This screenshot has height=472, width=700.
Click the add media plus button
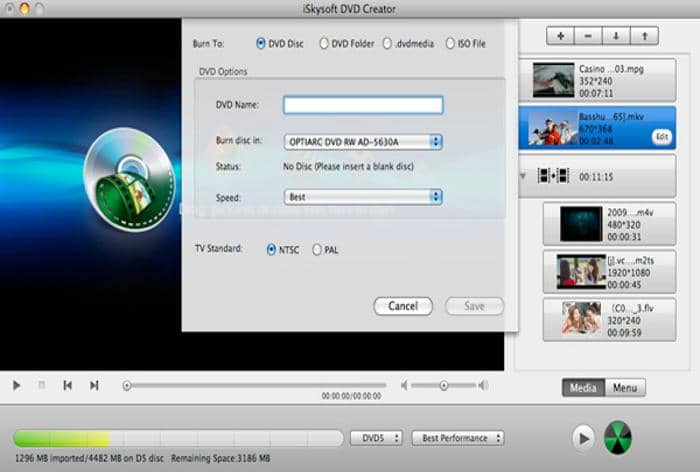click(560, 36)
